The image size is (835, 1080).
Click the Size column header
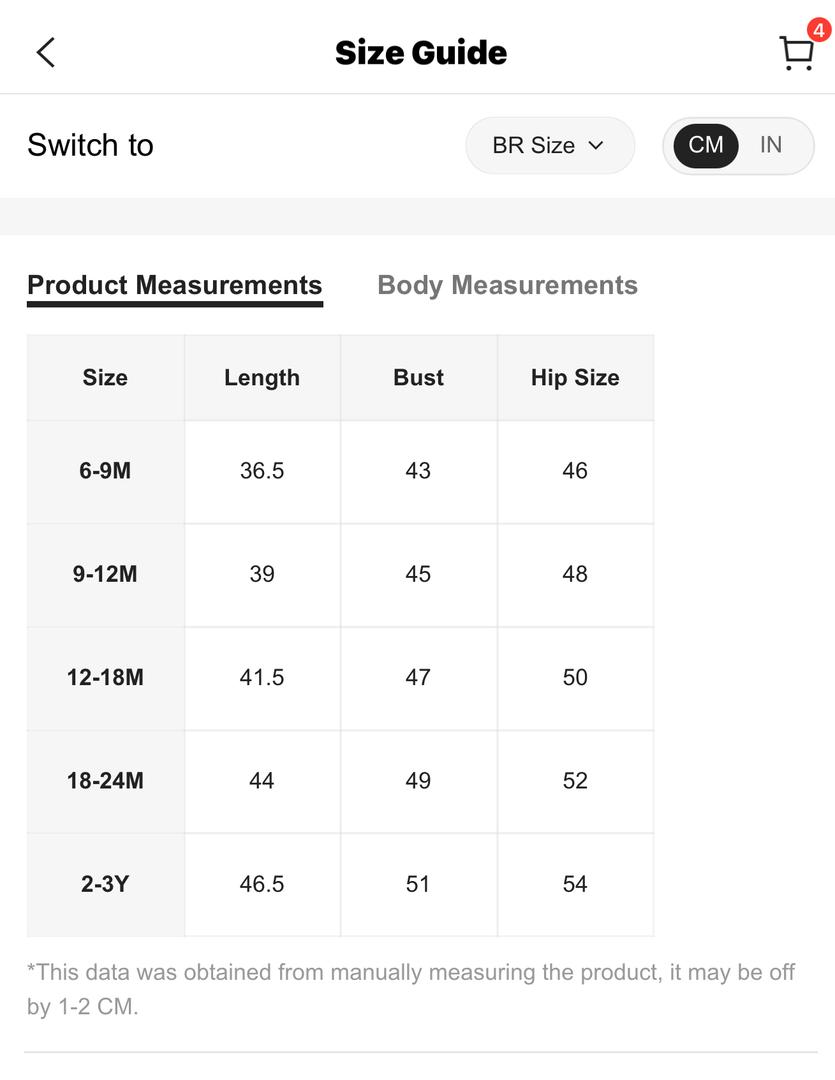tap(105, 377)
